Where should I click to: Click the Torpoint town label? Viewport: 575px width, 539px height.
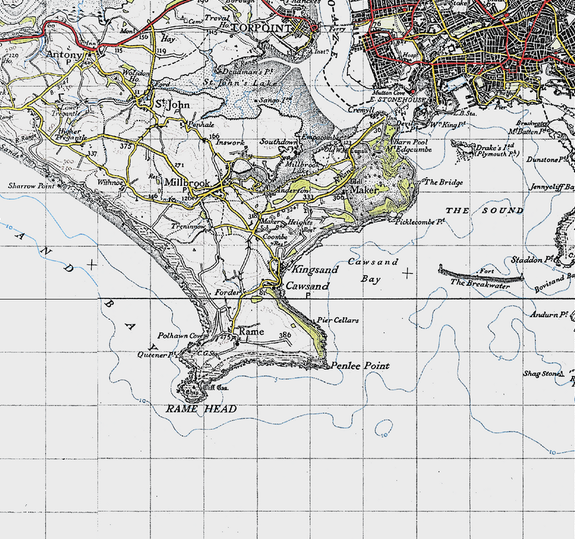click(x=262, y=28)
